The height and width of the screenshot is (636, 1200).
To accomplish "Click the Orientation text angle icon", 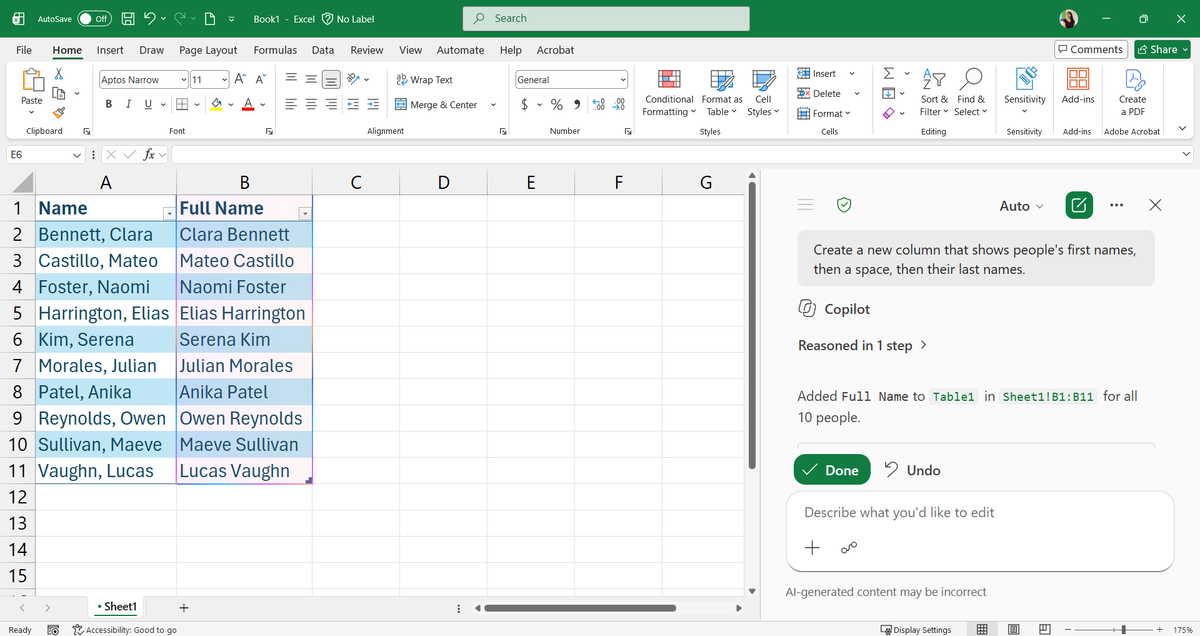I will tap(355, 79).
